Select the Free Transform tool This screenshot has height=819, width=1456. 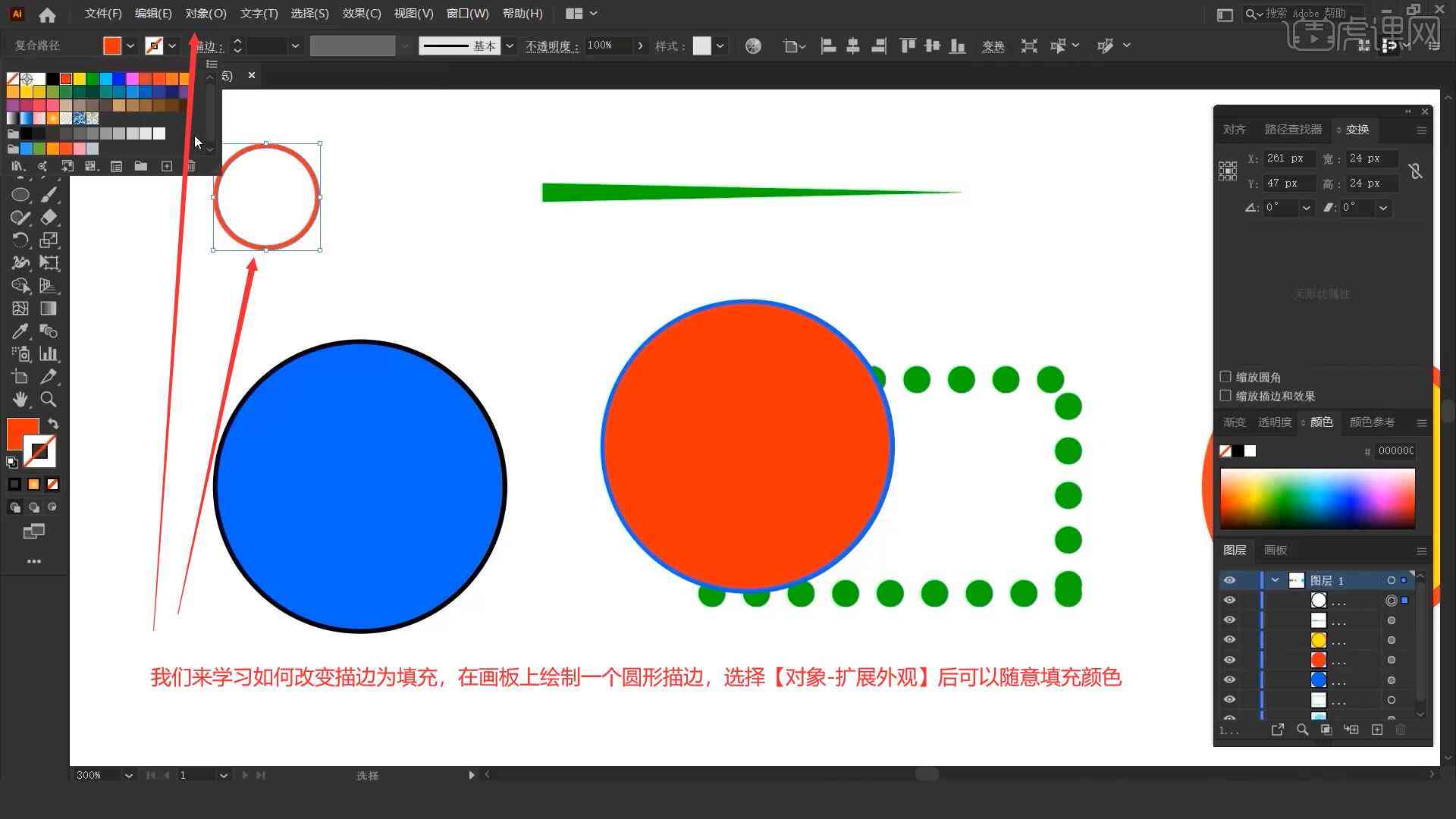point(49,263)
